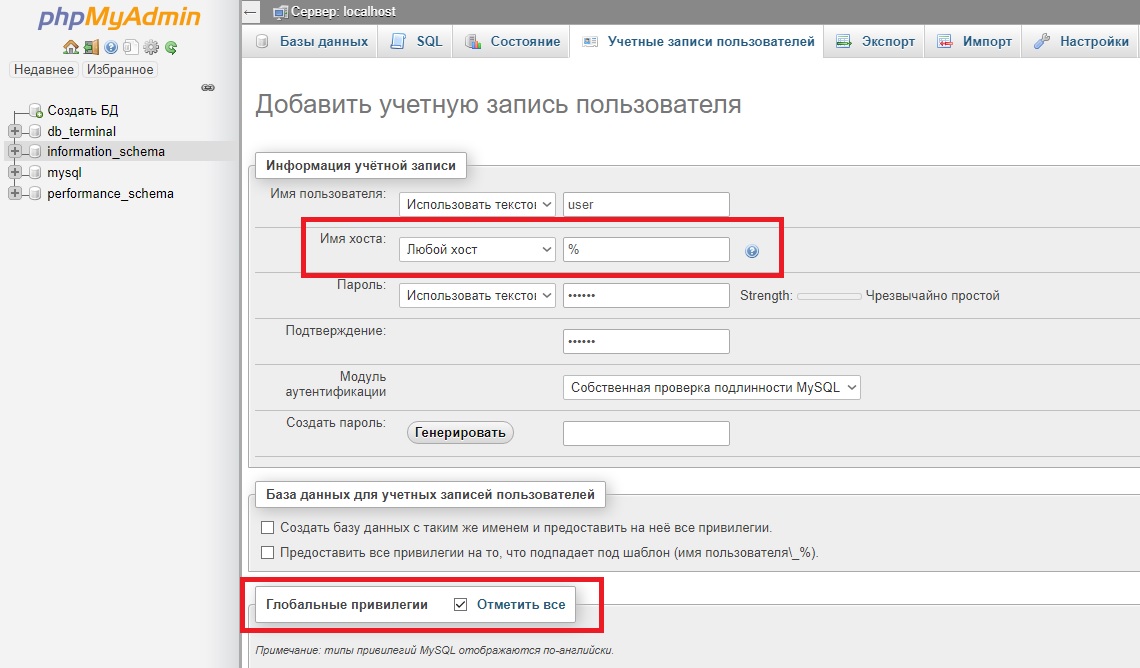The height and width of the screenshot is (668, 1140).
Task: Open the username type dropdown
Action: [477, 204]
